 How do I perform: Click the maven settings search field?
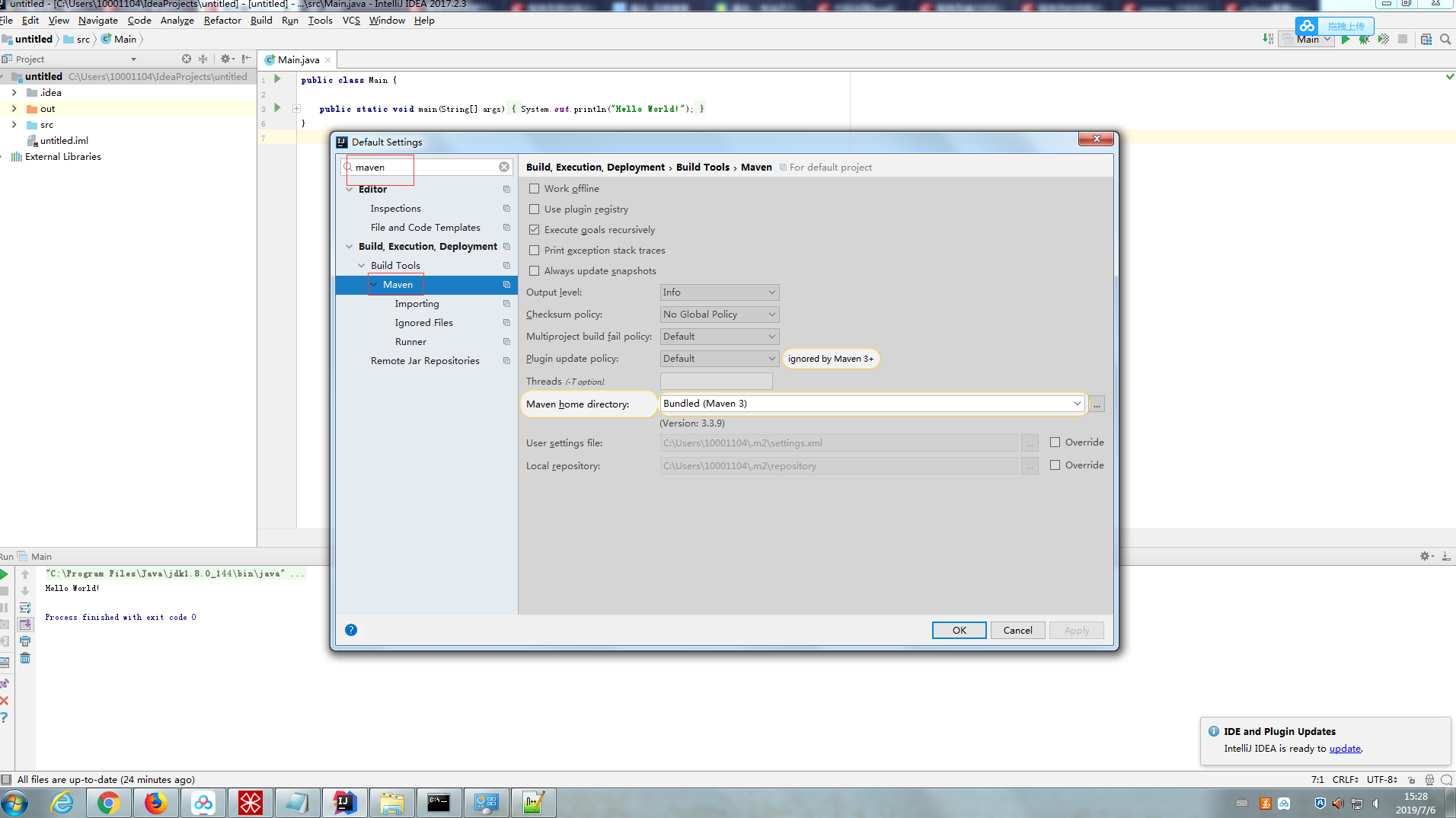(426, 167)
